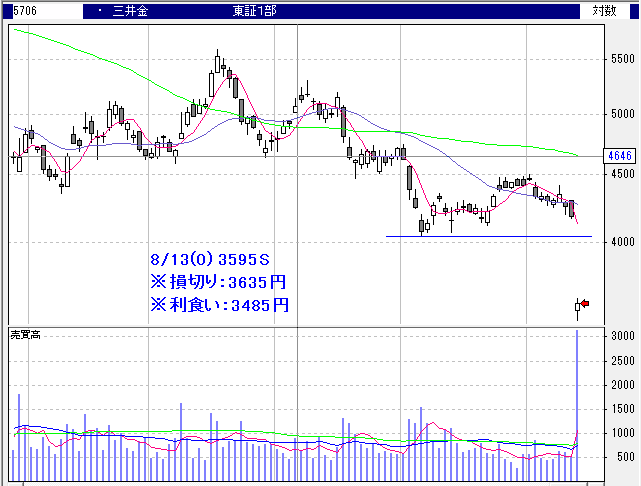Click the 損切り:3635円 stop-loss note
The height and width of the screenshot is (486, 641).
pyautogui.click(x=218, y=281)
